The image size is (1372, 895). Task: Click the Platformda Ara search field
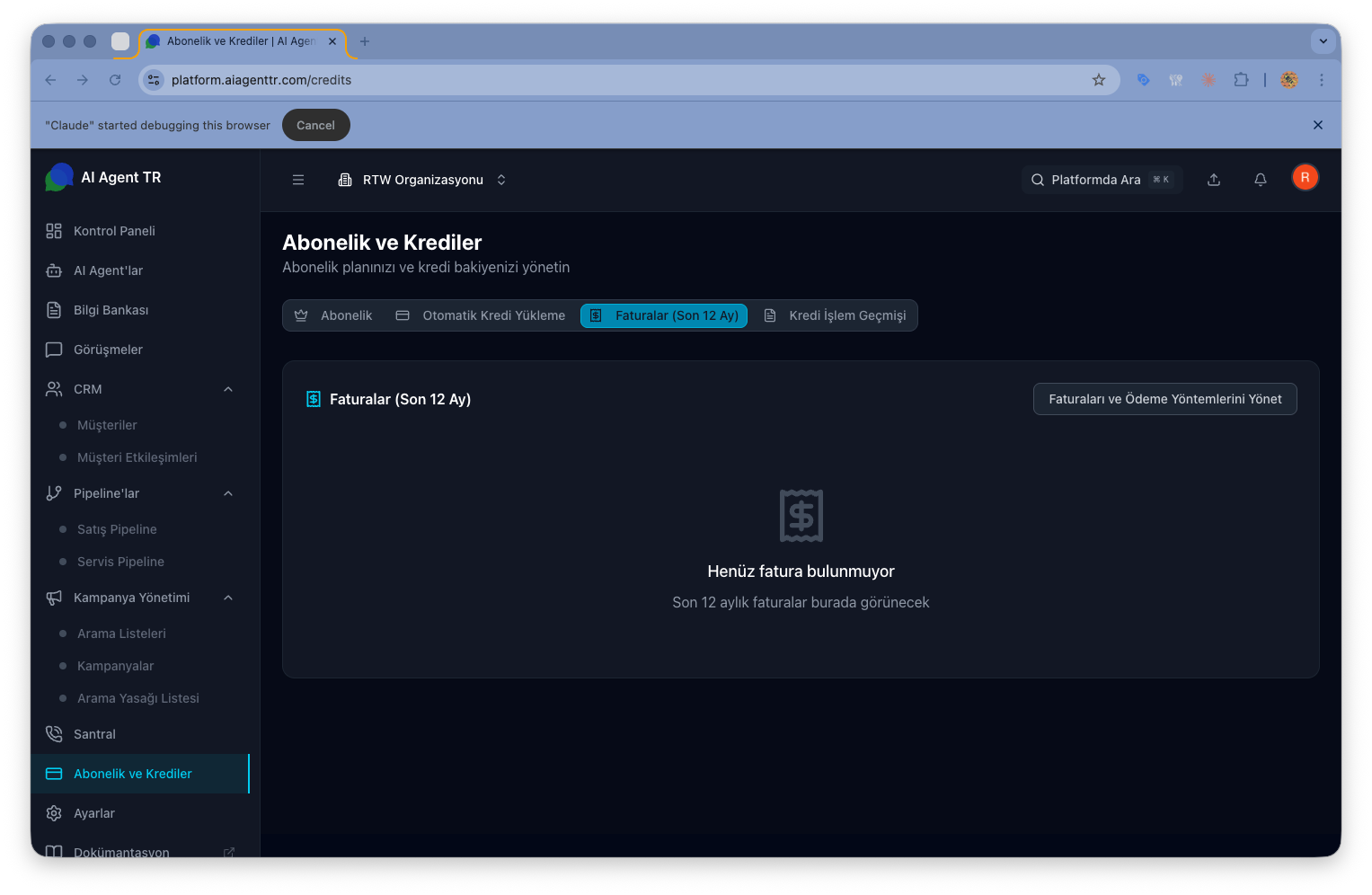pos(1102,180)
